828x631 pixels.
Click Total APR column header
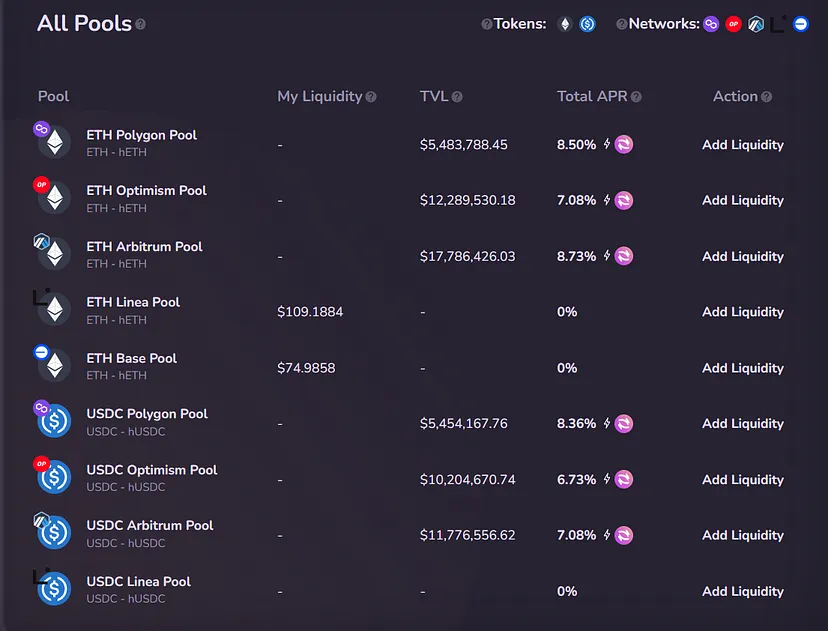(x=592, y=97)
